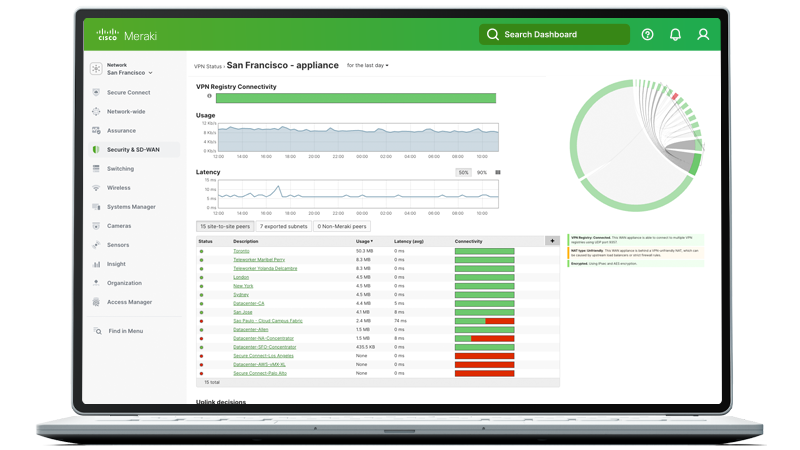Image resolution: width=800 pixels, height=450 pixels.
Task: Click the VPN Registry info icon
Action: coord(209,96)
